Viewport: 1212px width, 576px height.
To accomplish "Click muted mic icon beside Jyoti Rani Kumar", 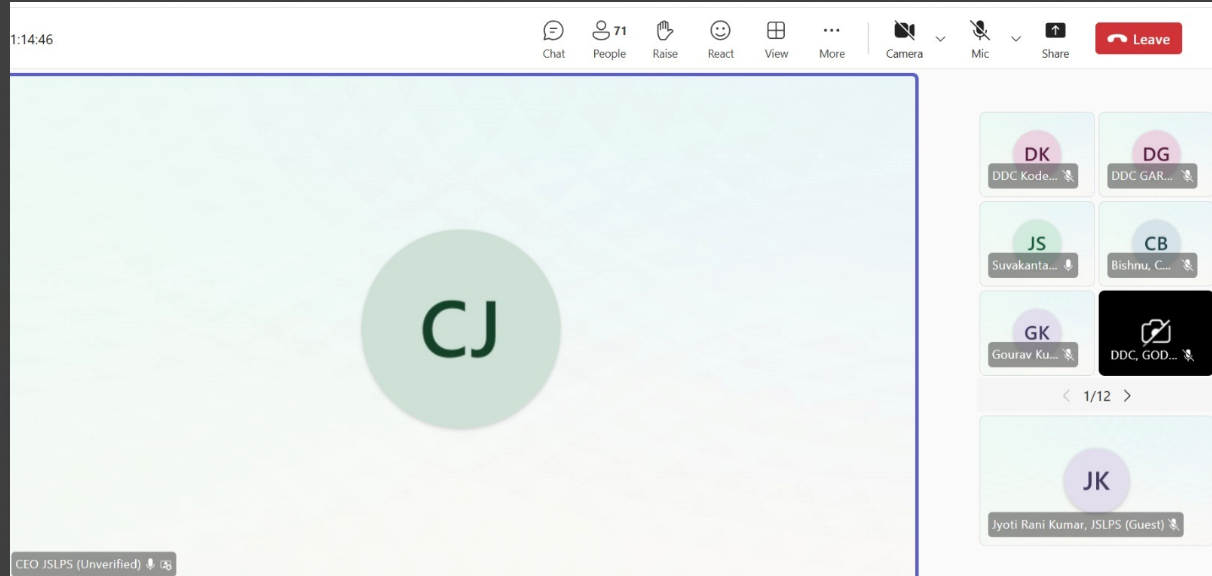I will [x=1174, y=524].
